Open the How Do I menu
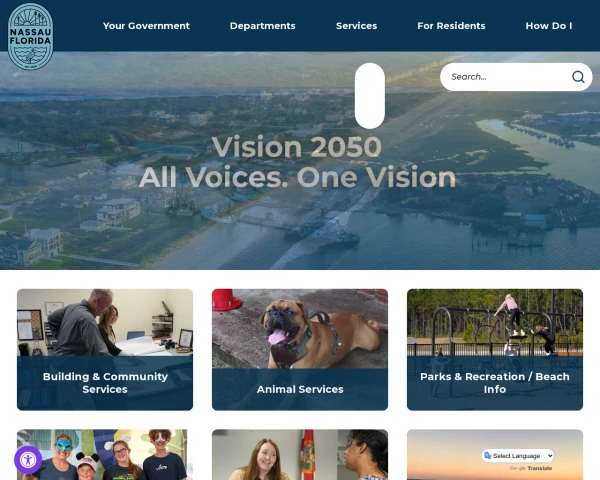Viewport: 600px width, 480px height. 549,26
